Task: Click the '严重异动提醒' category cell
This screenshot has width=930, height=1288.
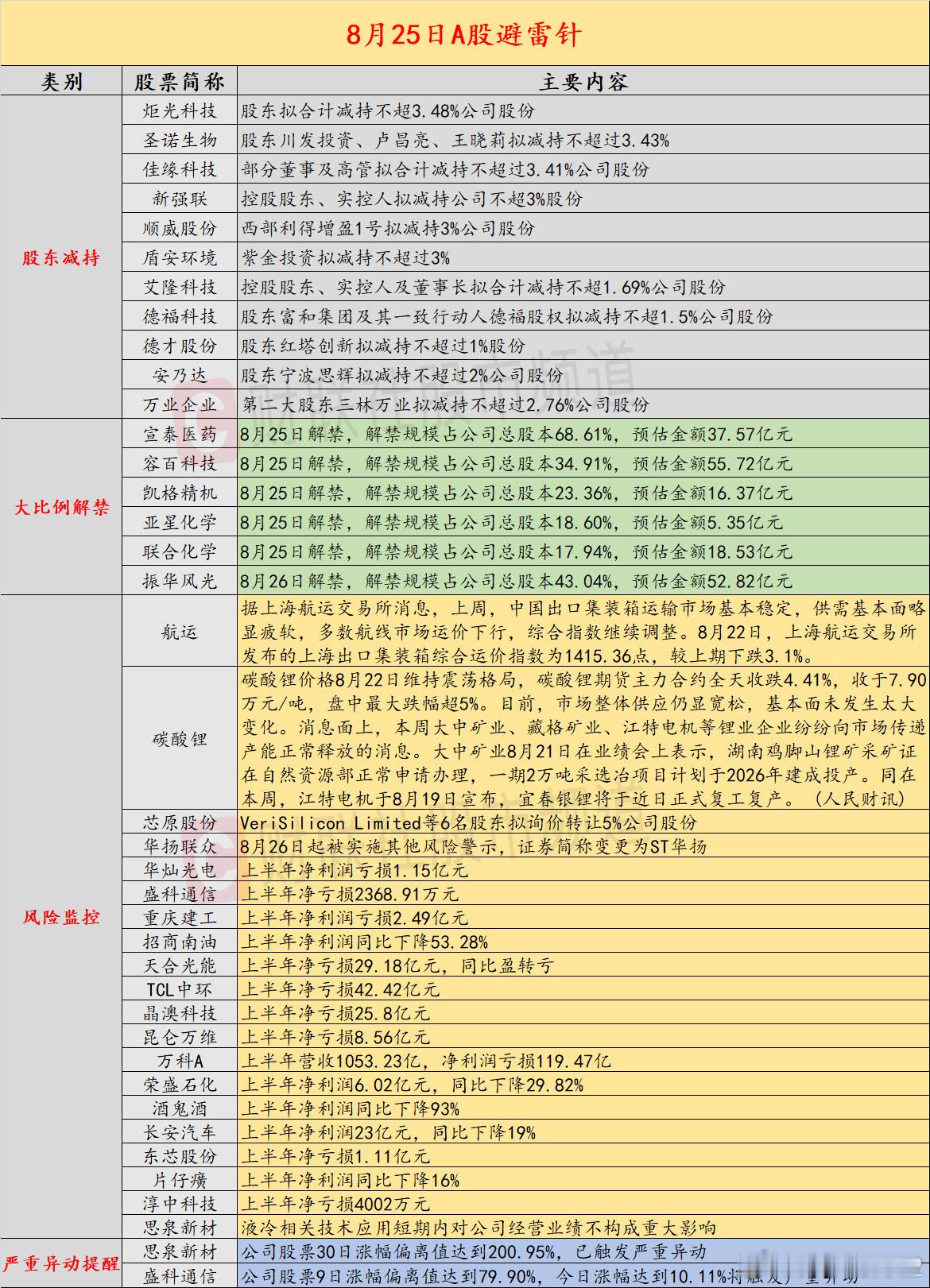Action: coord(61,1263)
